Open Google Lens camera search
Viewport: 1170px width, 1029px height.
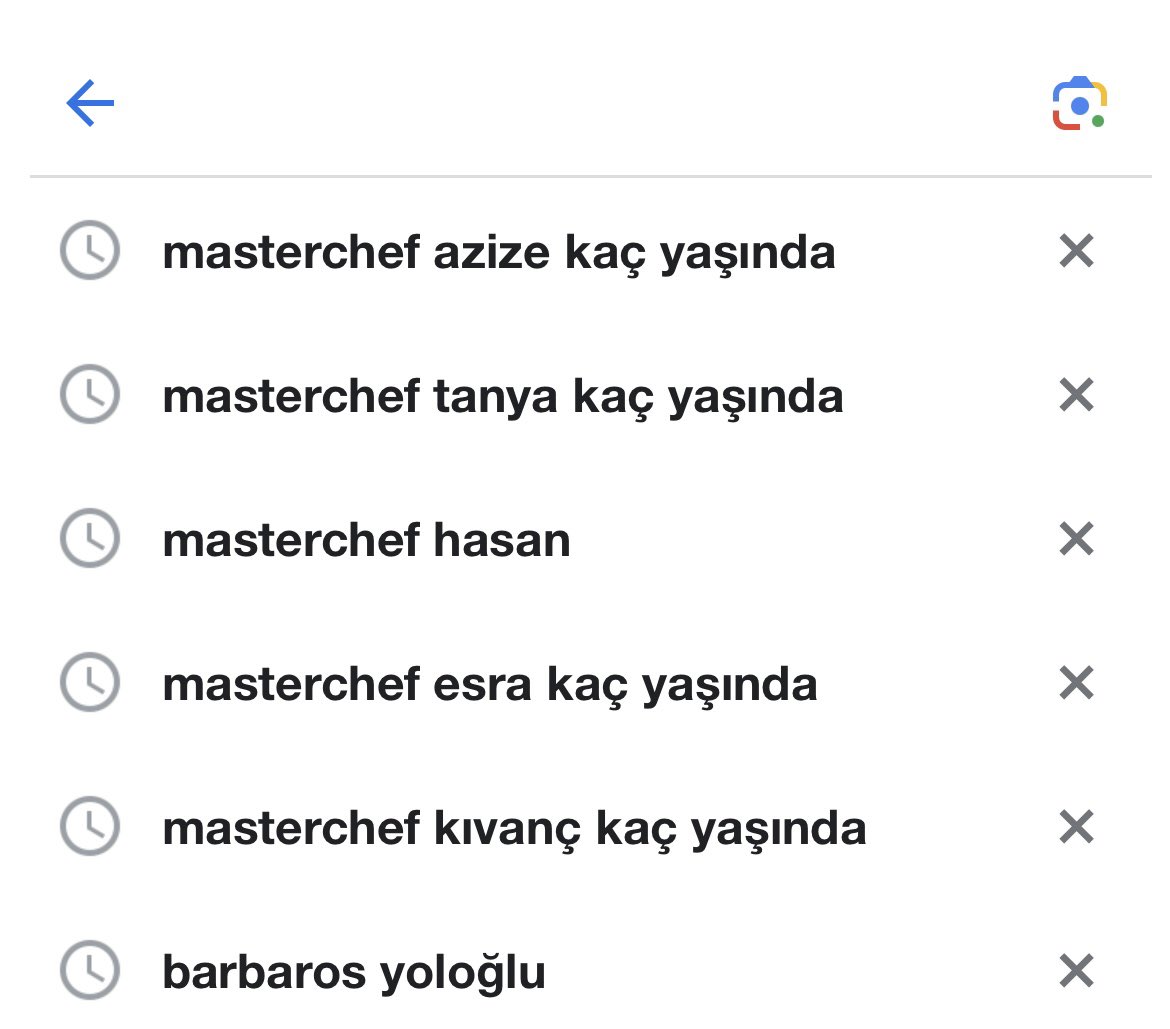coord(1079,103)
